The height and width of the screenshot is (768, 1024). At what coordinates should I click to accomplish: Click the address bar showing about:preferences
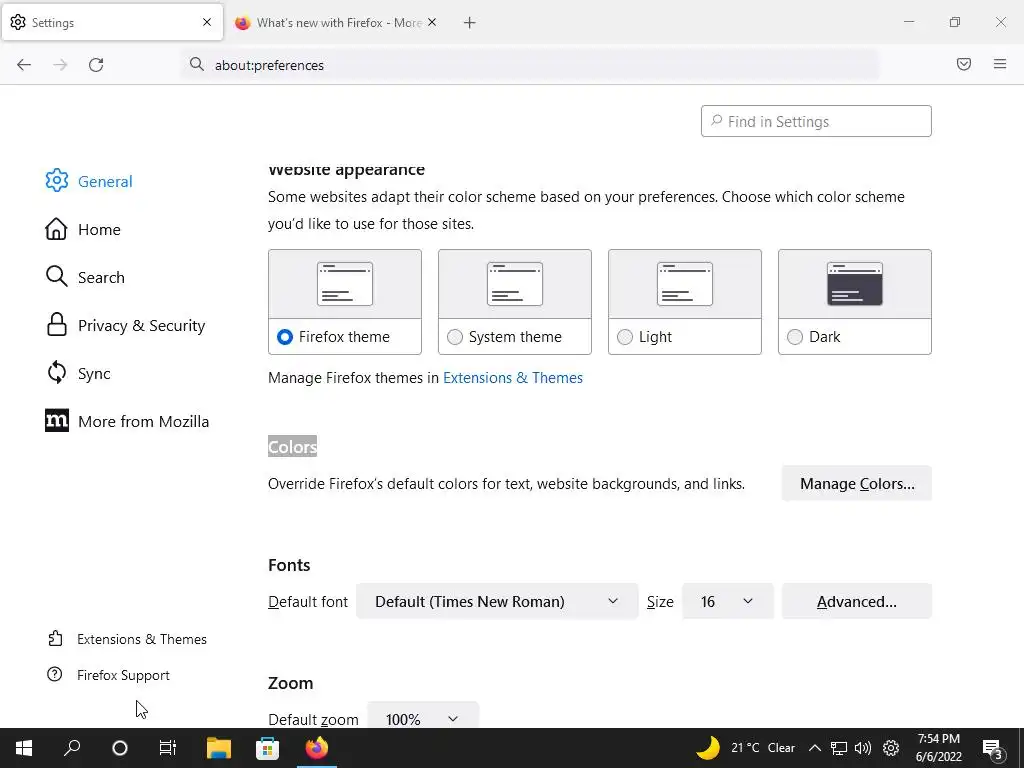point(530,65)
